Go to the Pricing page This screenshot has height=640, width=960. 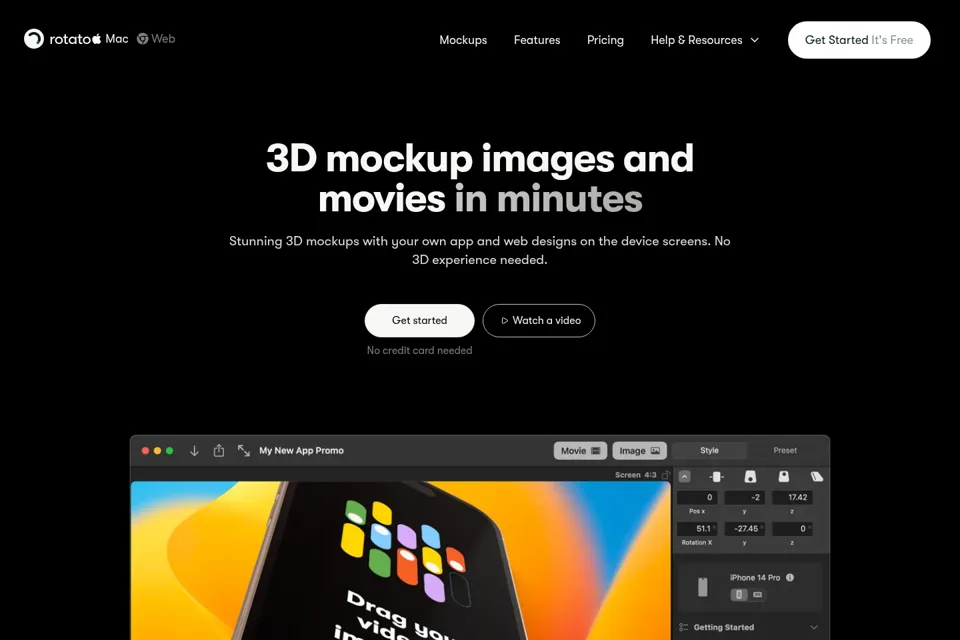tap(605, 40)
